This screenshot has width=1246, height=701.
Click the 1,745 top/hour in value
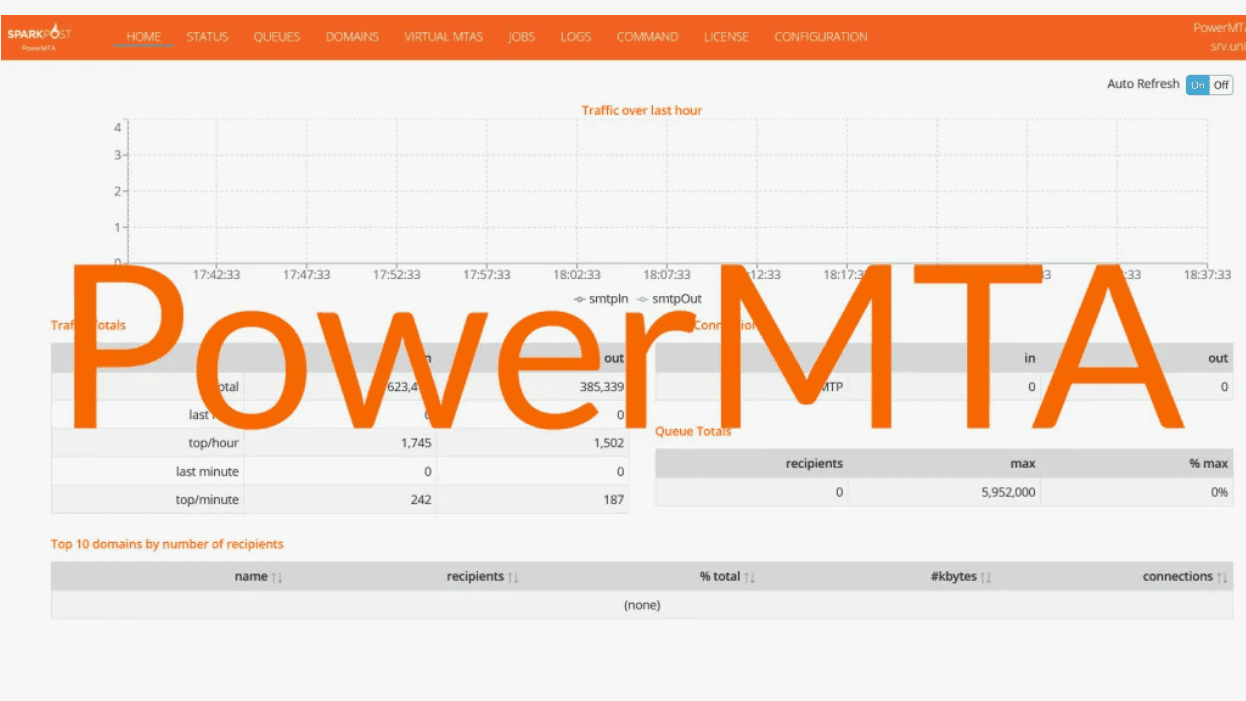[416, 443]
